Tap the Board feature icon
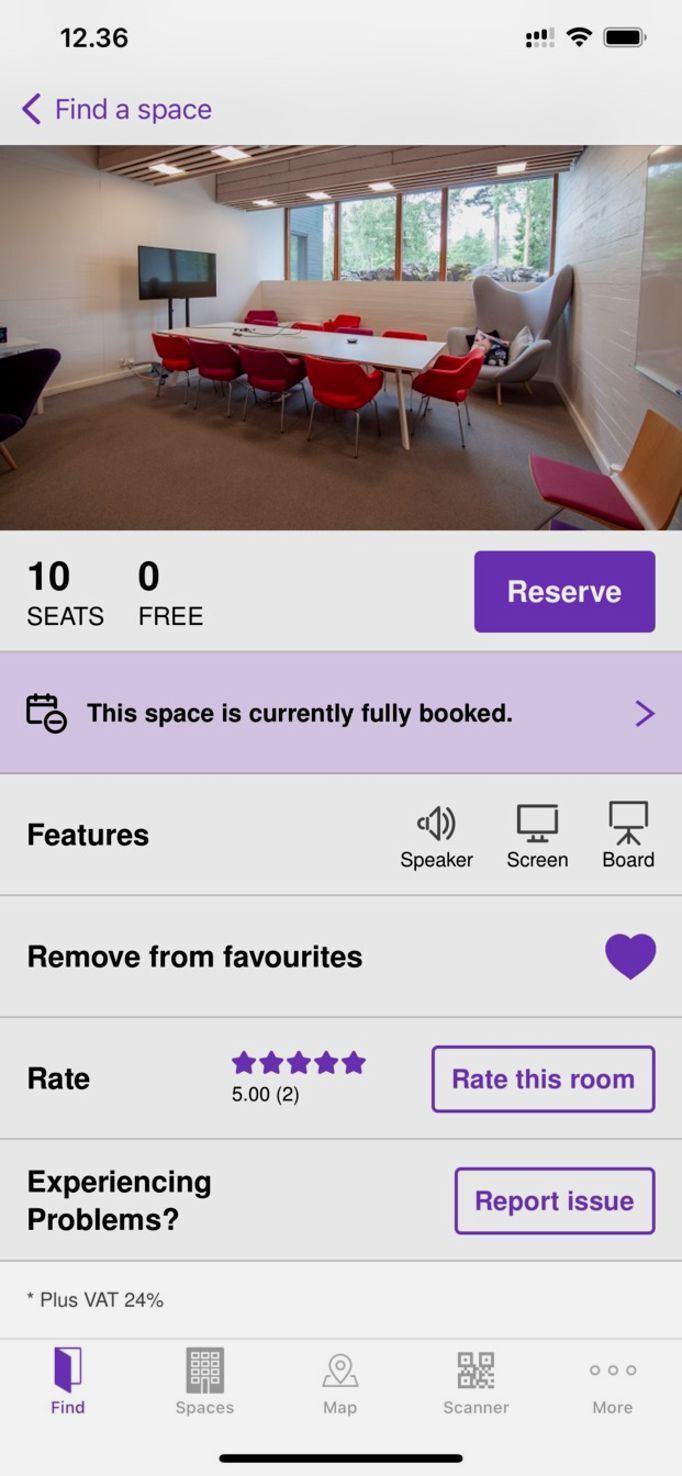682x1476 pixels. (628, 824)
